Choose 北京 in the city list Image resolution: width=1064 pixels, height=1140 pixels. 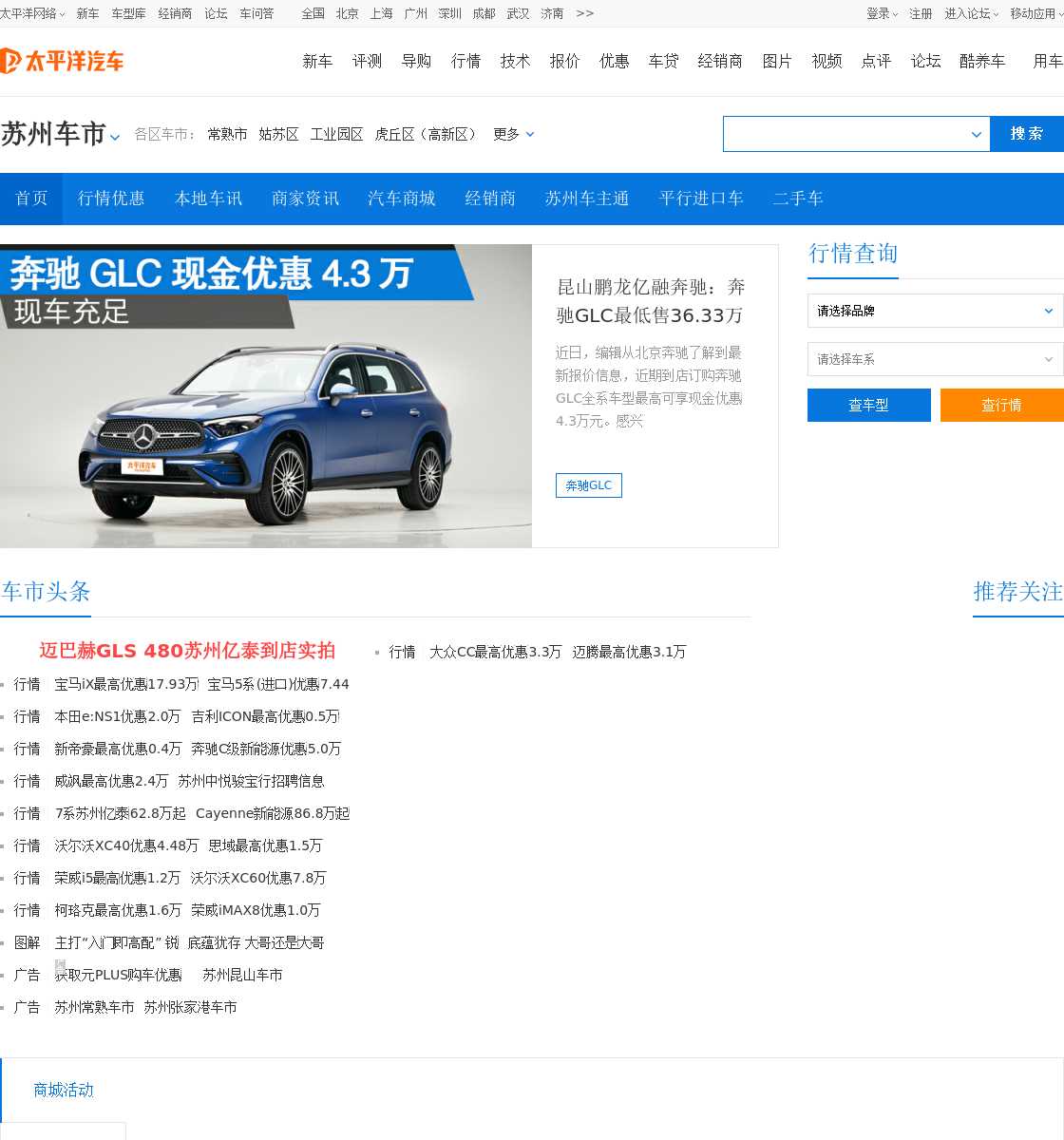pos(348,13)
